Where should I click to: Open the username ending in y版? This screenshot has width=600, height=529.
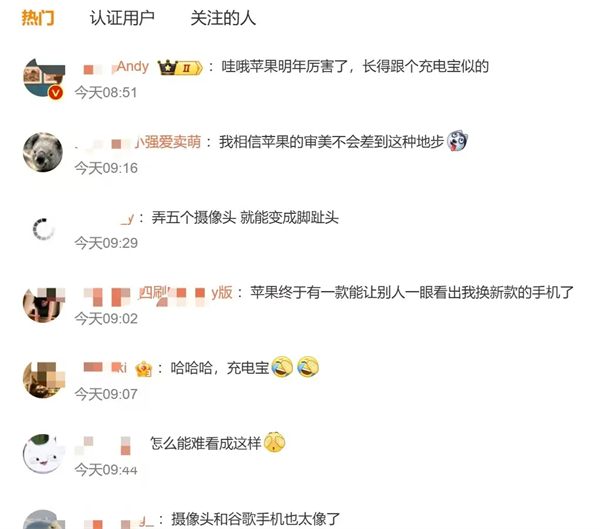click(158, 293)
